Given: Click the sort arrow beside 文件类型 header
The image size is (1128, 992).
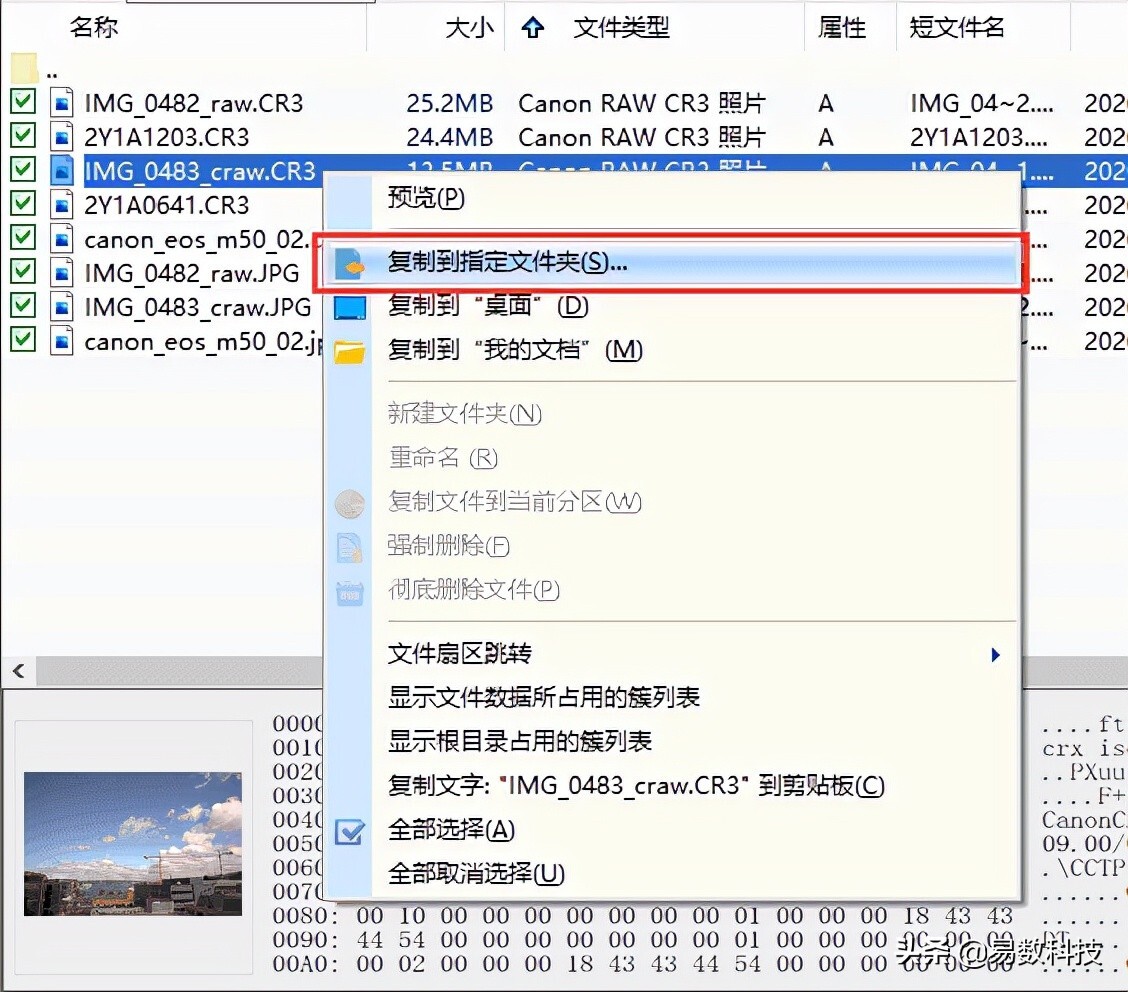Looking at the screenshot, I should (533, 28).
